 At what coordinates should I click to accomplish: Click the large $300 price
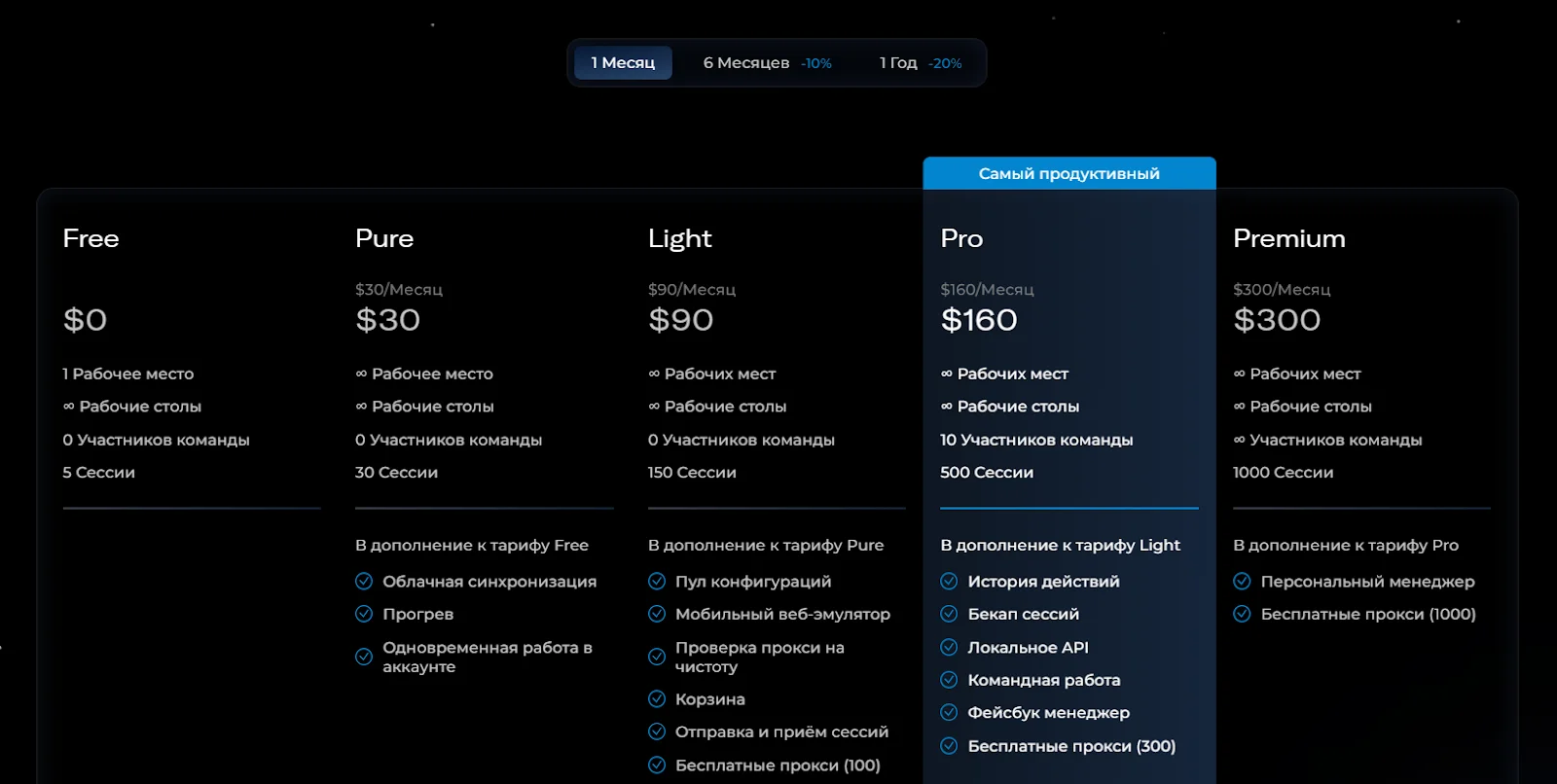coord(1277,320)
